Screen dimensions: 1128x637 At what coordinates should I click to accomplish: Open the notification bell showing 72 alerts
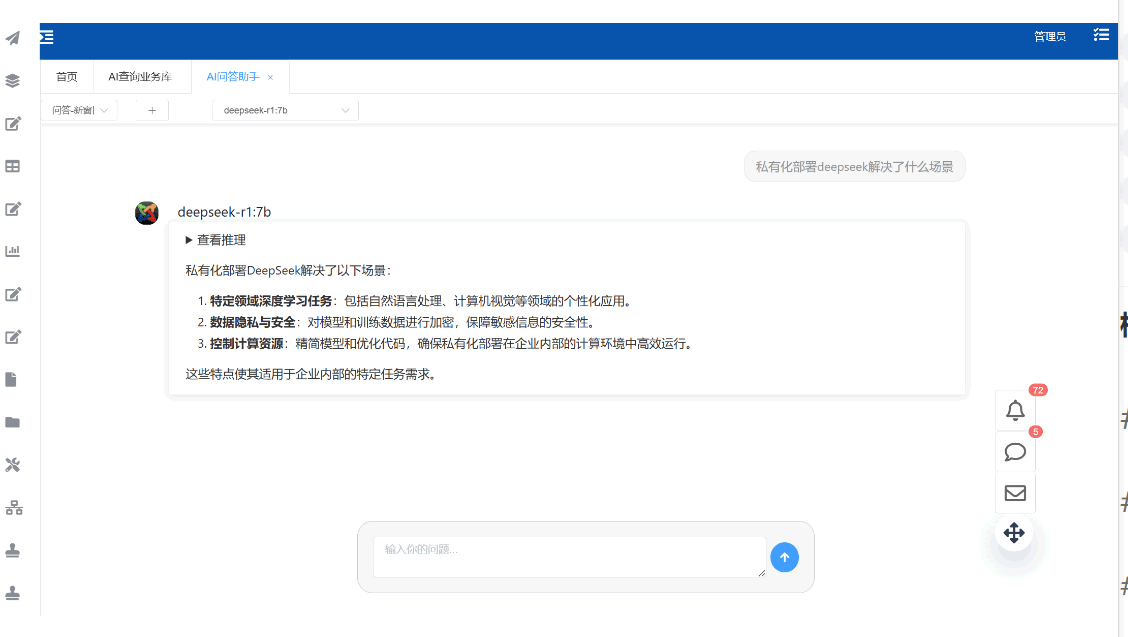tap(1015, 410)
